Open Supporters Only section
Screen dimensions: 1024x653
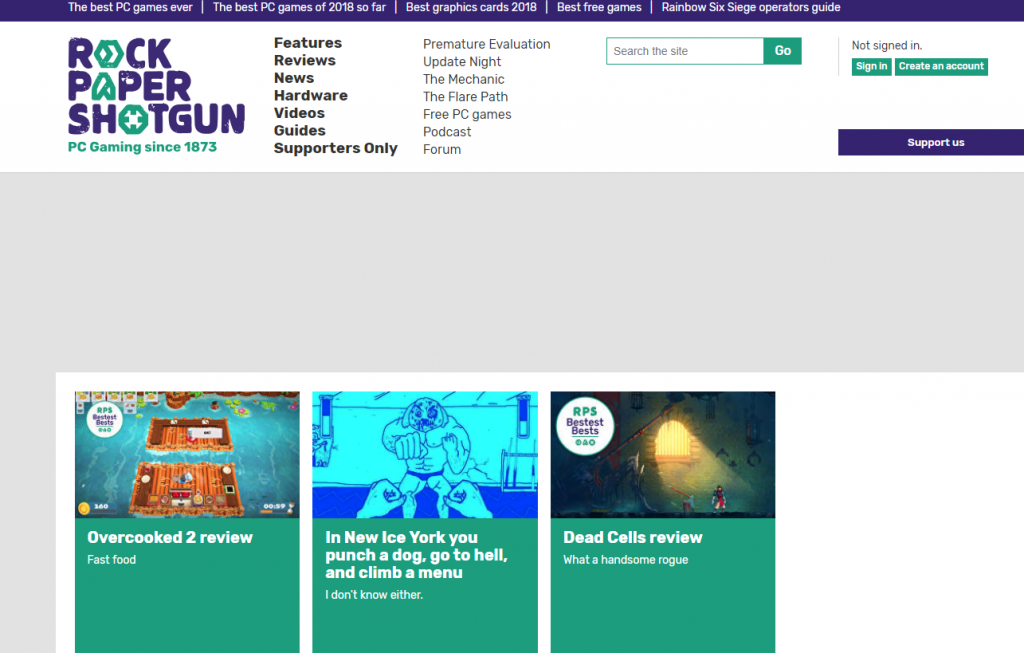(x=335, y=148)
